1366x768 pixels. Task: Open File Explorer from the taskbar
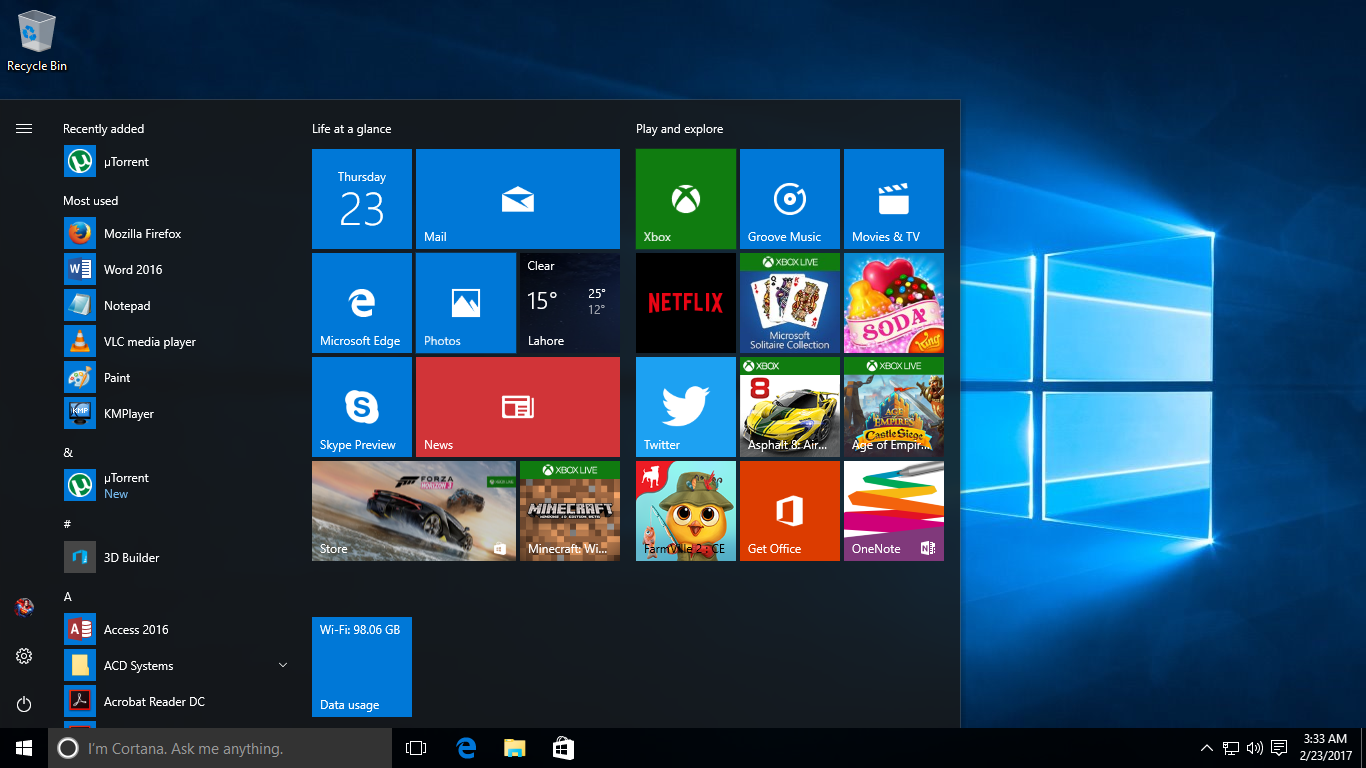pos(514,748)
